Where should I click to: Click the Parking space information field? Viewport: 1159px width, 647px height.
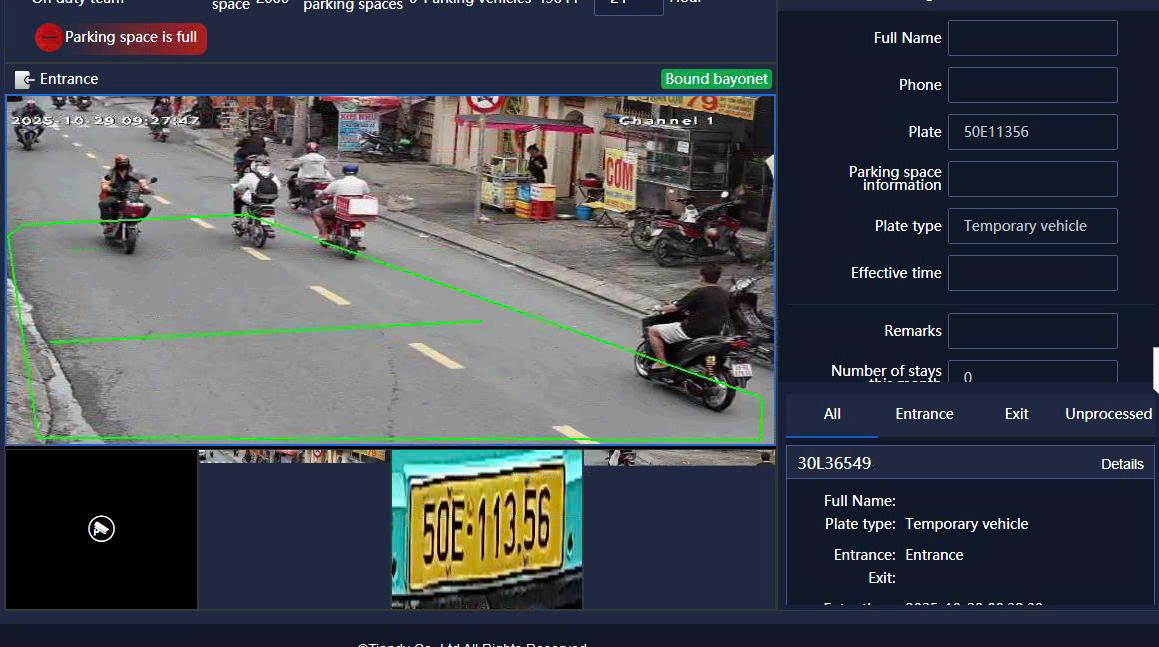click(x=1032, y=178)
